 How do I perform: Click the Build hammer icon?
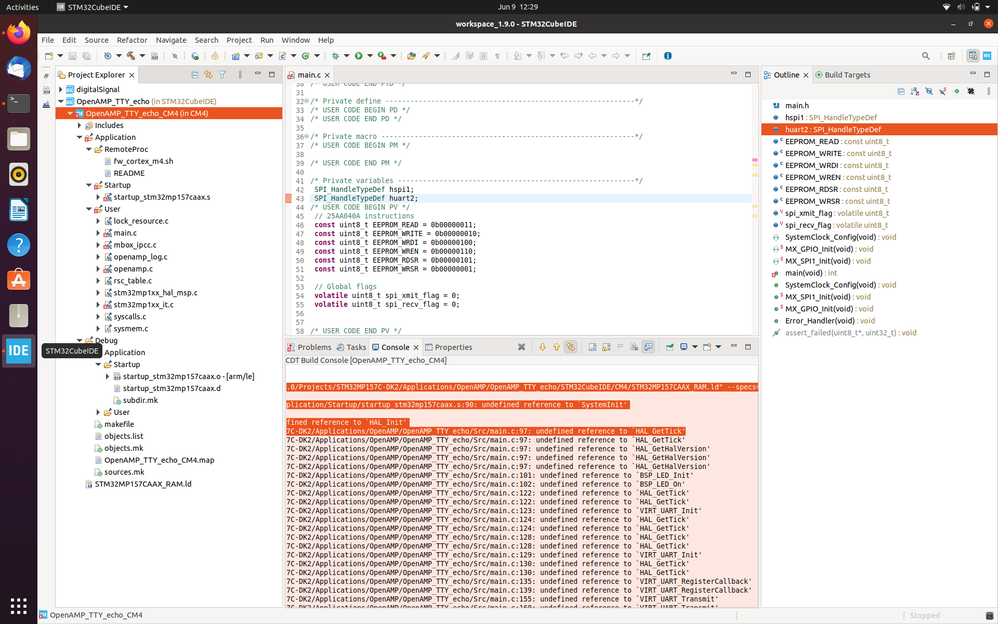[130, 56]
